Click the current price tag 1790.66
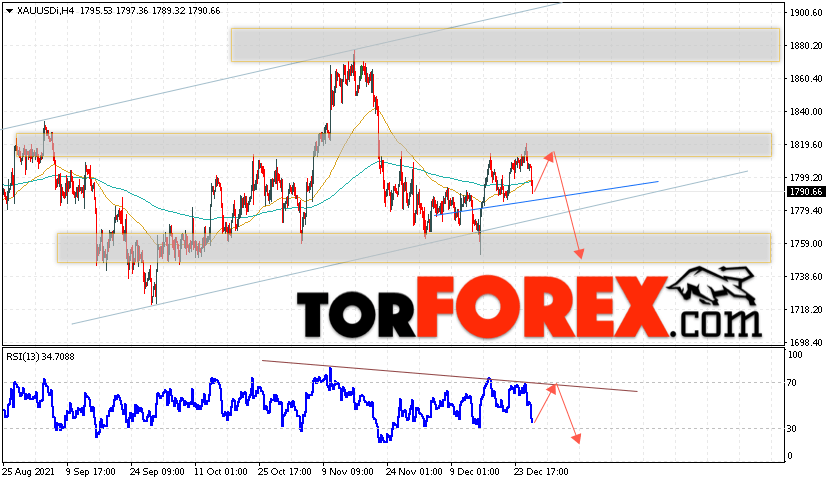 (x=806, y=192)
